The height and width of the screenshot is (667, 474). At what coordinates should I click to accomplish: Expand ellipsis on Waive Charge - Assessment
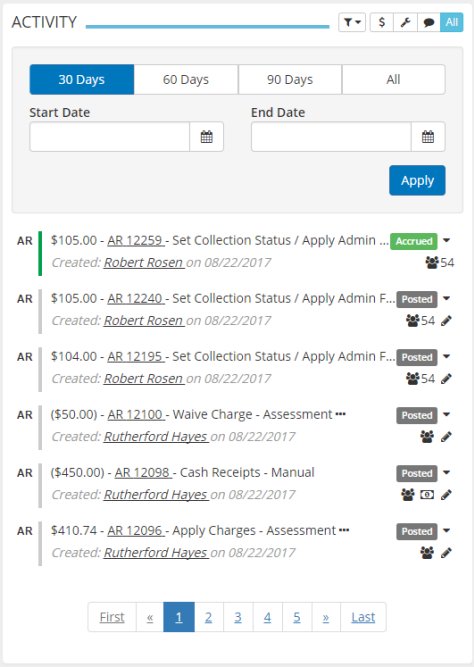point(340,415)
